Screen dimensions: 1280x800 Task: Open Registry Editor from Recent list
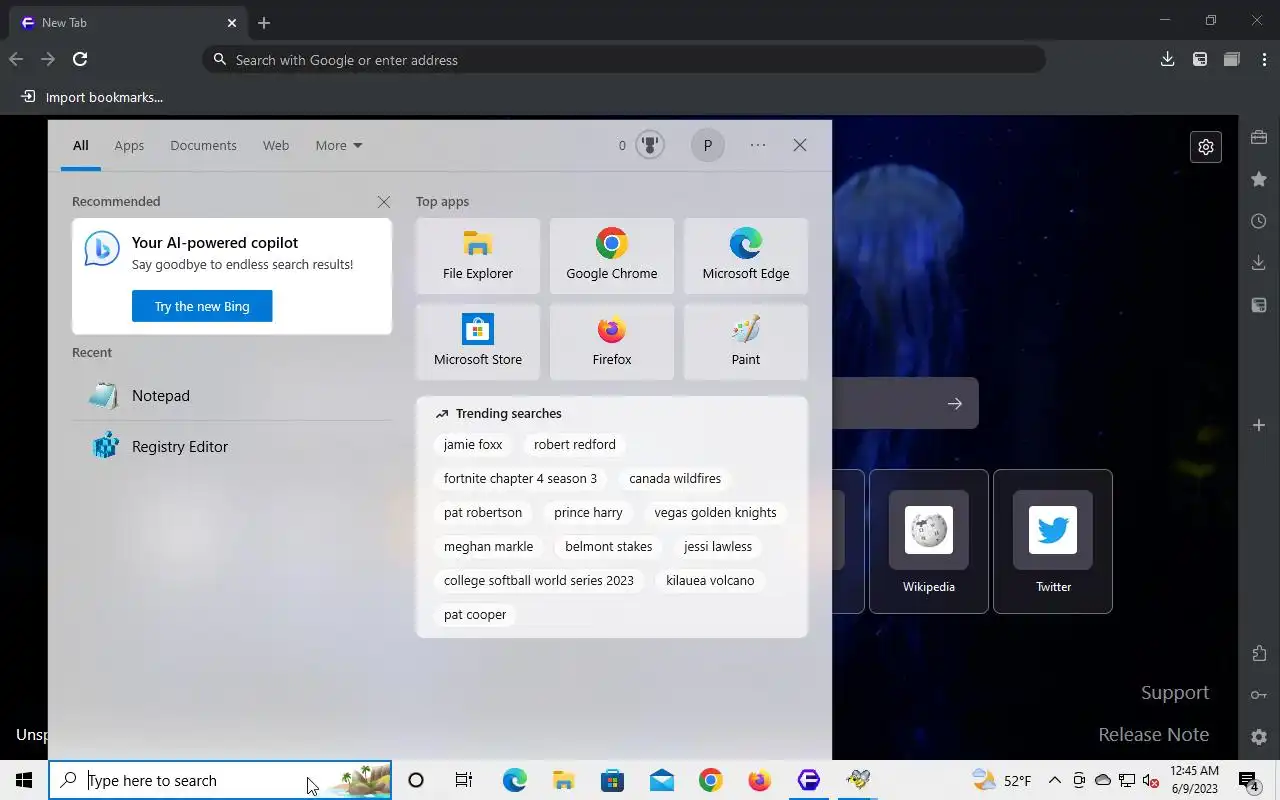coord(232,447)
